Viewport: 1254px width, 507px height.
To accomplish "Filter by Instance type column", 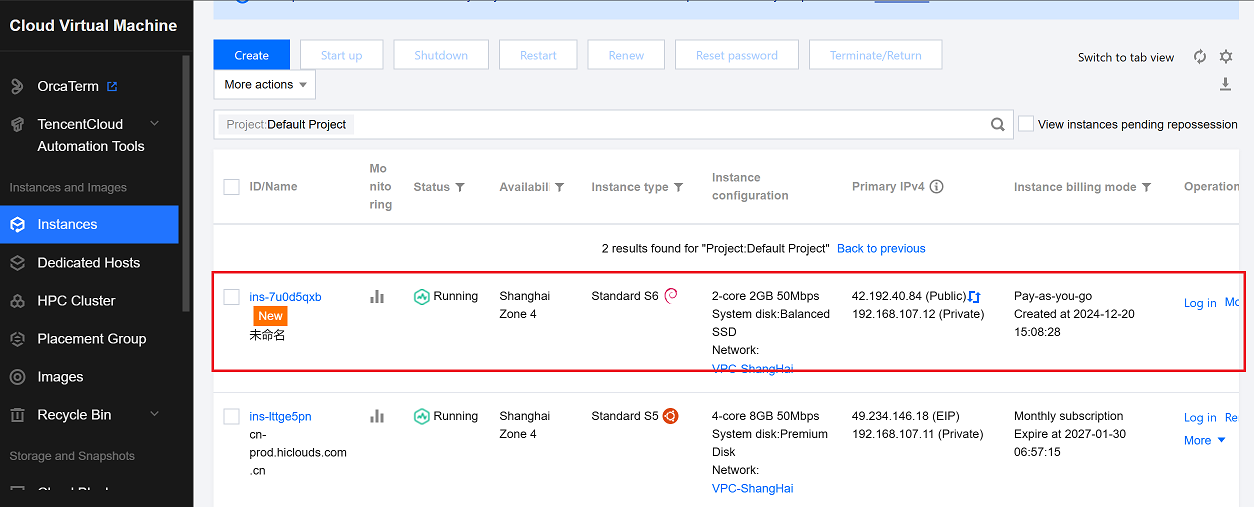I will click(679, 188).
